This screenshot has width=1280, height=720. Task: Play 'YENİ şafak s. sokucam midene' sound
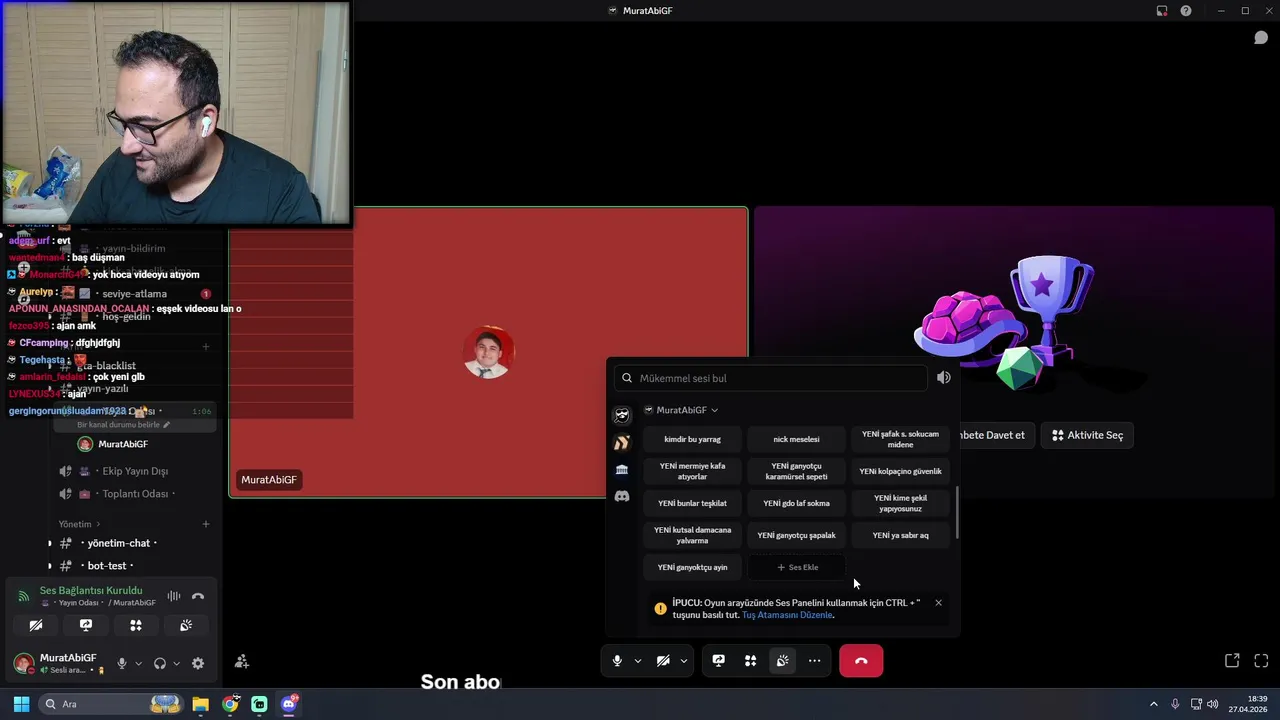(x=900, y=439)
